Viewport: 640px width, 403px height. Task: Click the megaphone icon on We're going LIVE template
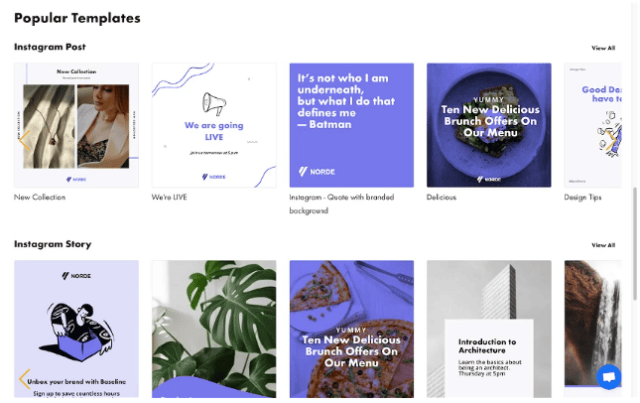[x=212, y=102]
